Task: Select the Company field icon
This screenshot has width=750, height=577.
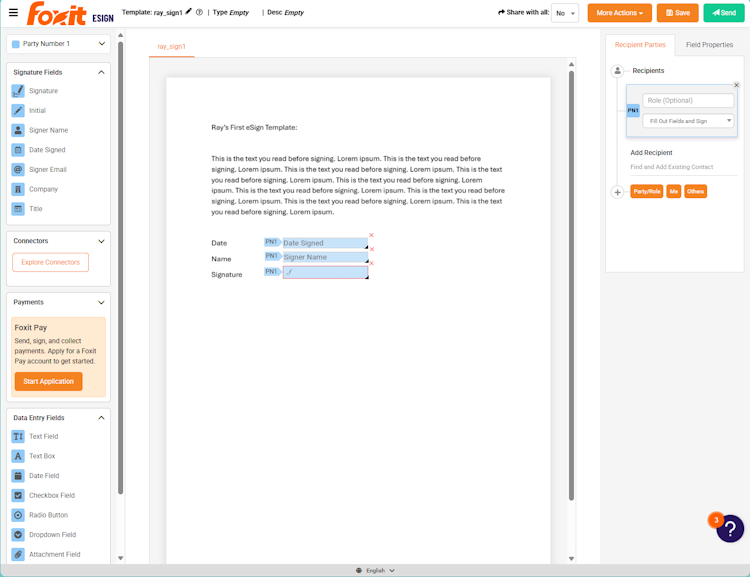Action: (x=18, y=189)
